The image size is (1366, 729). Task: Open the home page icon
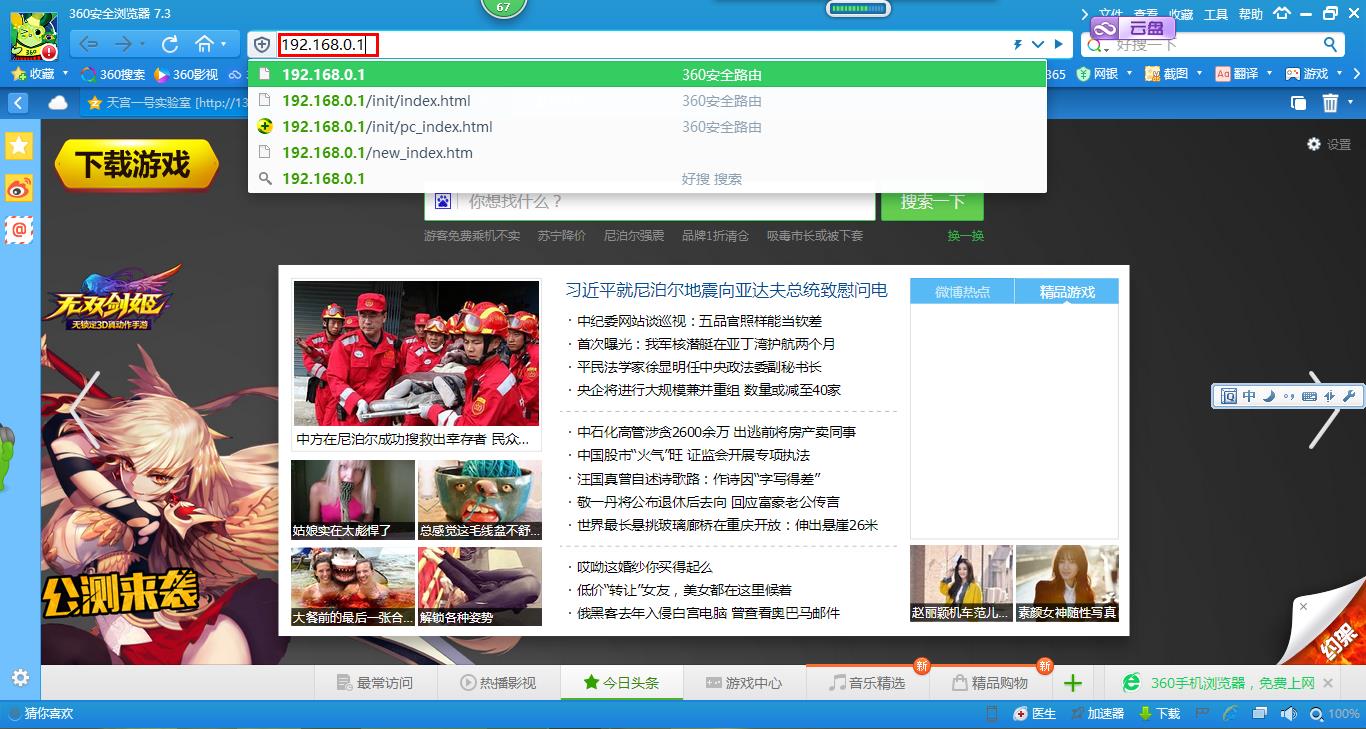(x=204, y=44)
